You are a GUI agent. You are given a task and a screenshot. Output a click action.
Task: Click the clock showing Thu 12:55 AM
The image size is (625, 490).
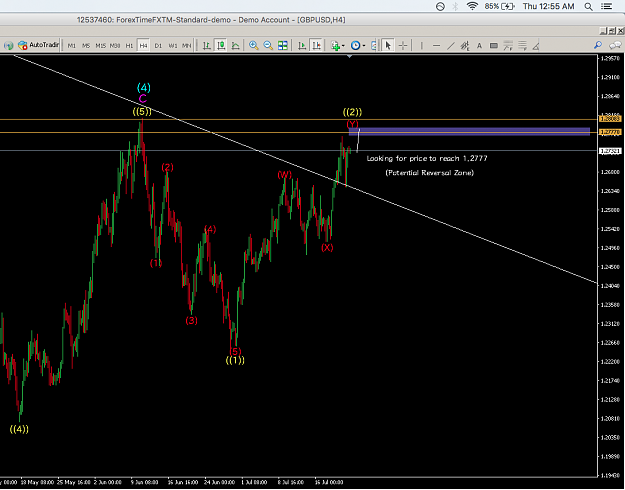coord(548,6)
